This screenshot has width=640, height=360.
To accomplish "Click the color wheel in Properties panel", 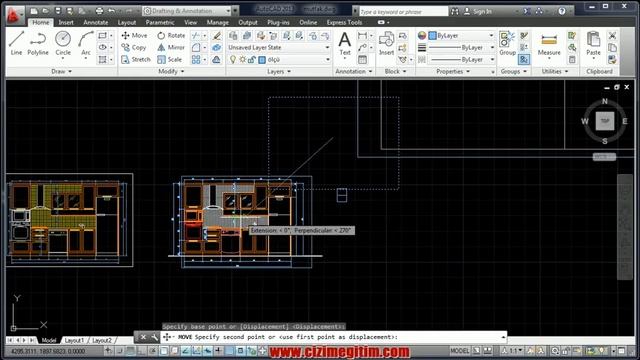I will pyautogui.click(x=422, y=36).
